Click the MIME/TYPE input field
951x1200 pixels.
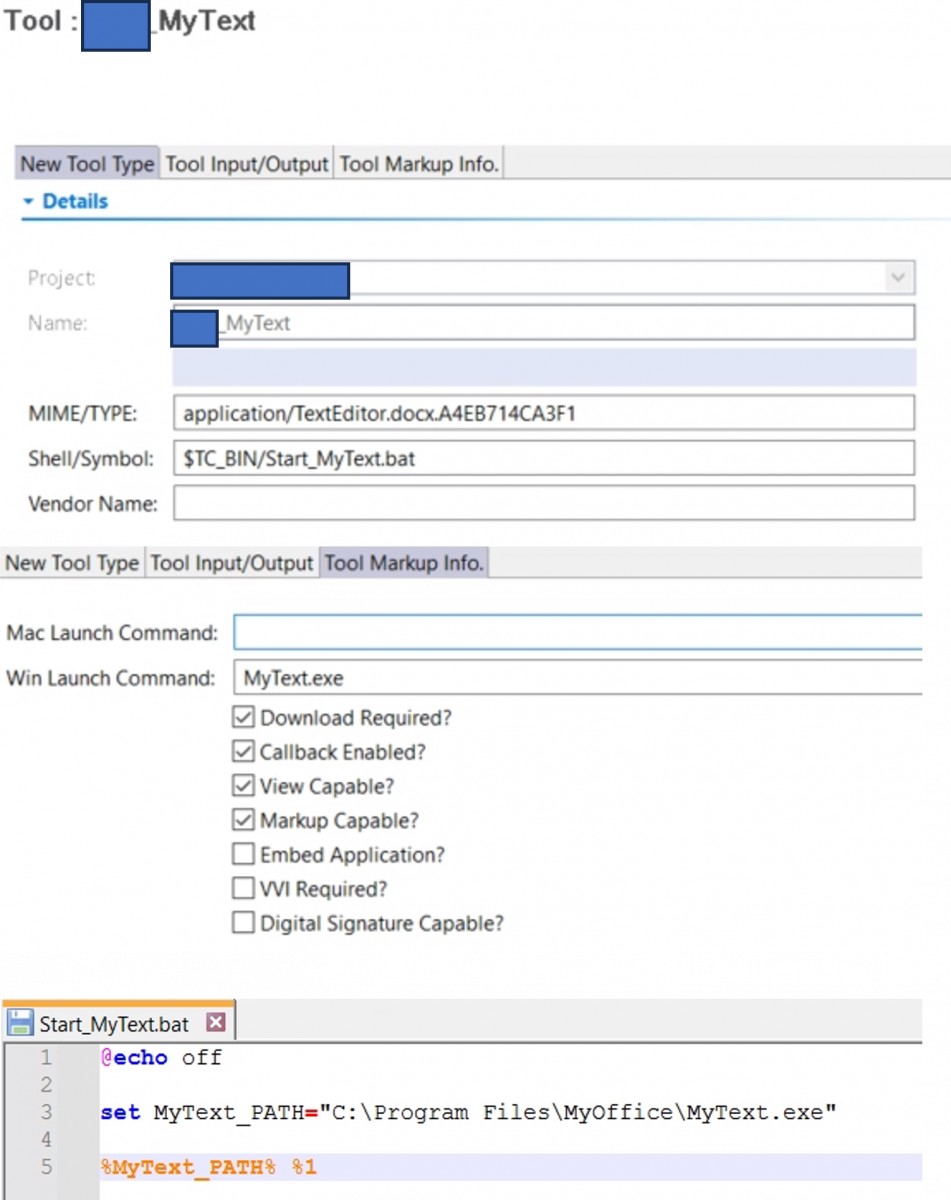544,413
